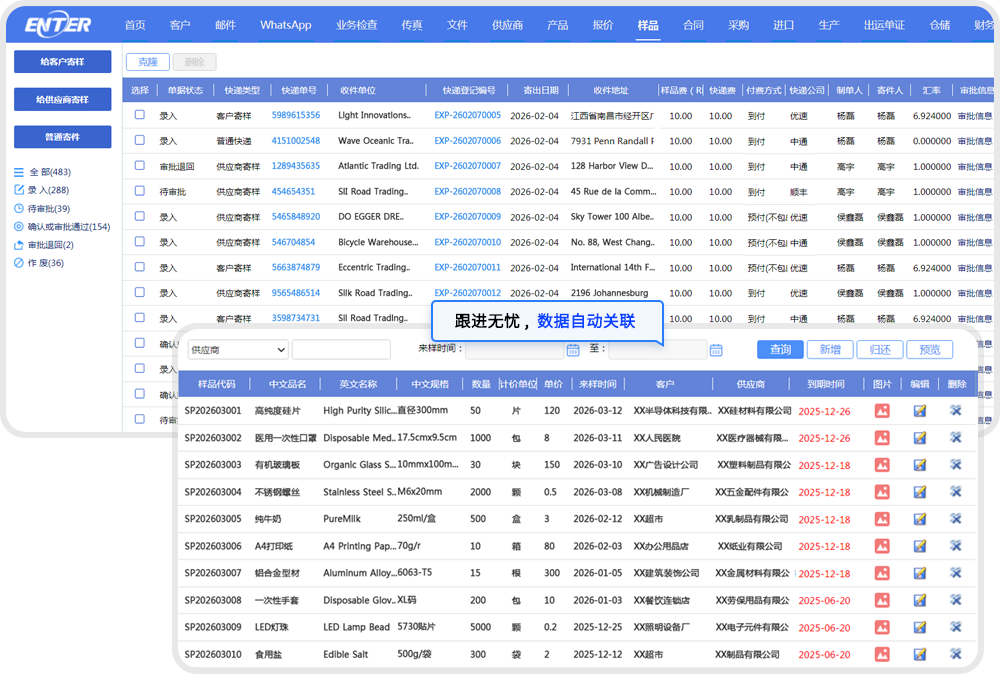Image resolution: width=1000 pixels, height=700 pixels.
Task: Edit sample row SP202603005
Action: (920, 519)
